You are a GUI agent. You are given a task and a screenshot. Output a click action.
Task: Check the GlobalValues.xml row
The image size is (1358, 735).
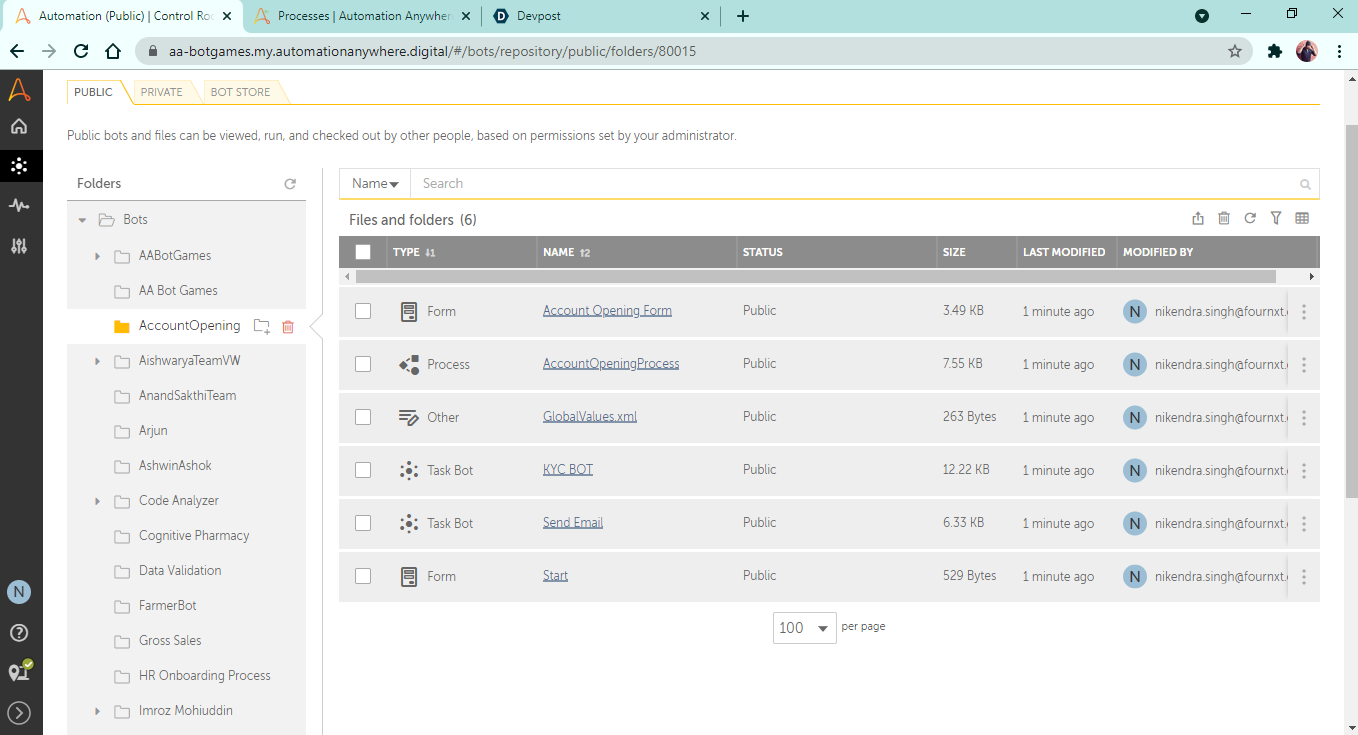click(363, 417)
